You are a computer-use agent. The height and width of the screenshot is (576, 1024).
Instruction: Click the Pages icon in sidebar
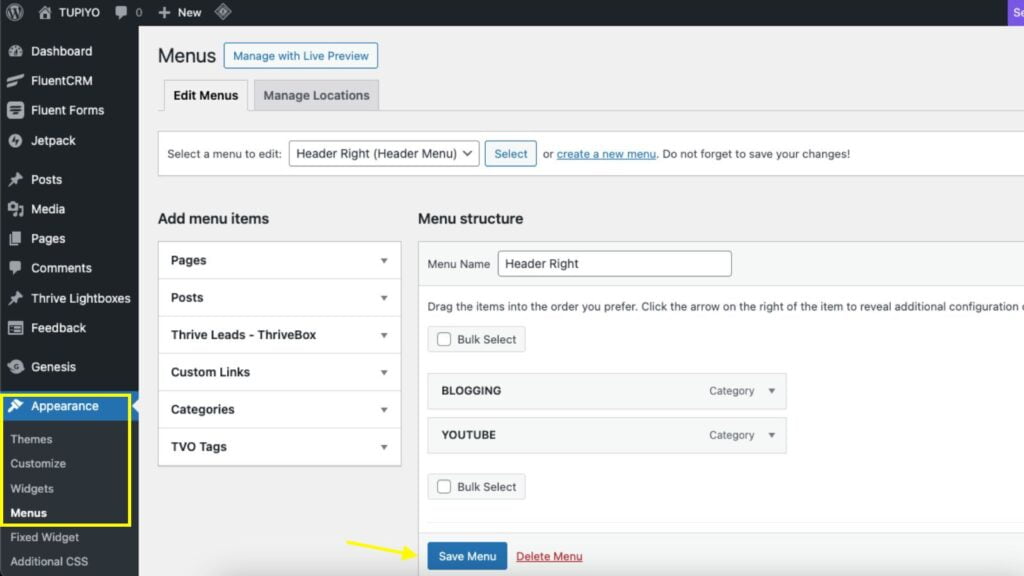16,238
